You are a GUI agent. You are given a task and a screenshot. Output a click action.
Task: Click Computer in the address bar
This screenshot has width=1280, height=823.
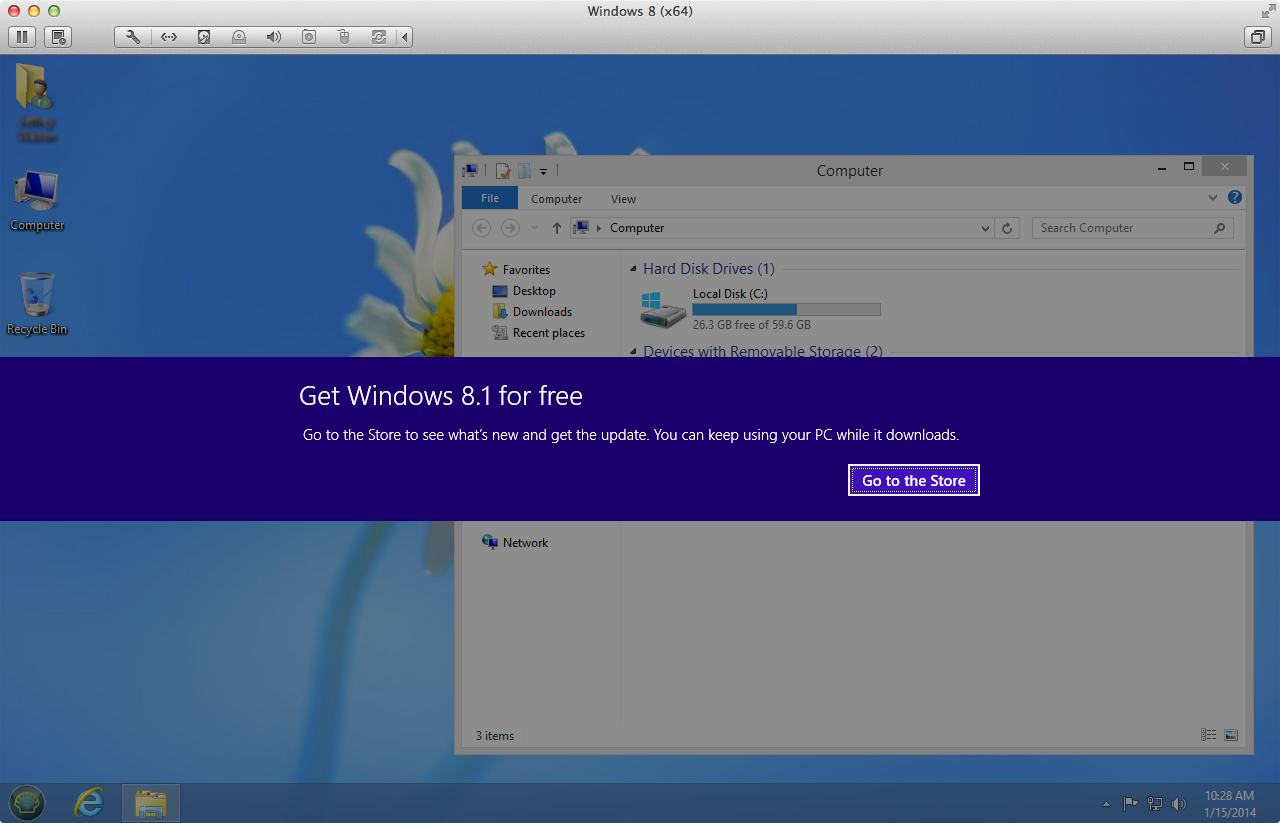637,228
